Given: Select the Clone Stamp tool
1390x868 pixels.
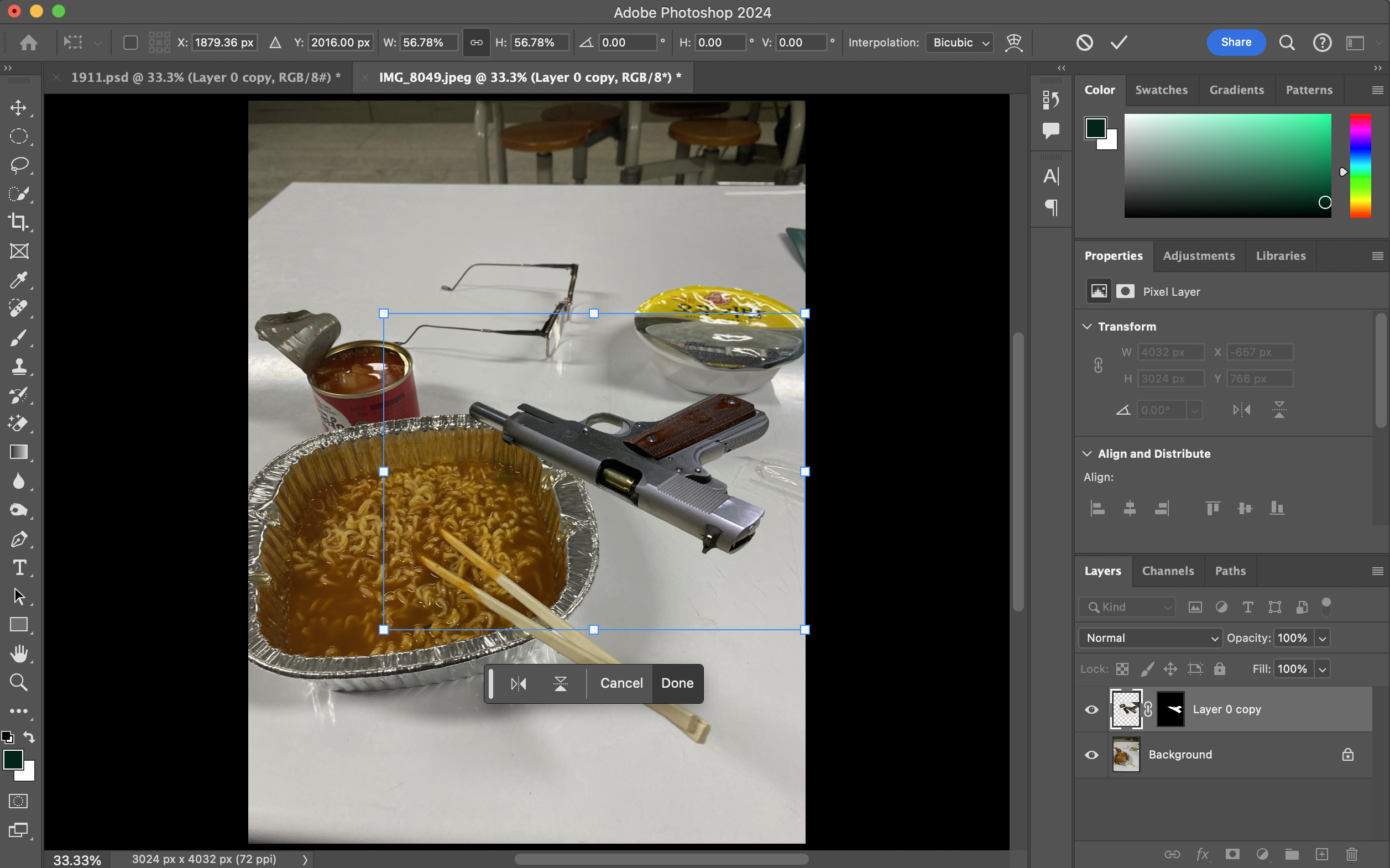Looking at the screenshot, I should click(18, 366).
